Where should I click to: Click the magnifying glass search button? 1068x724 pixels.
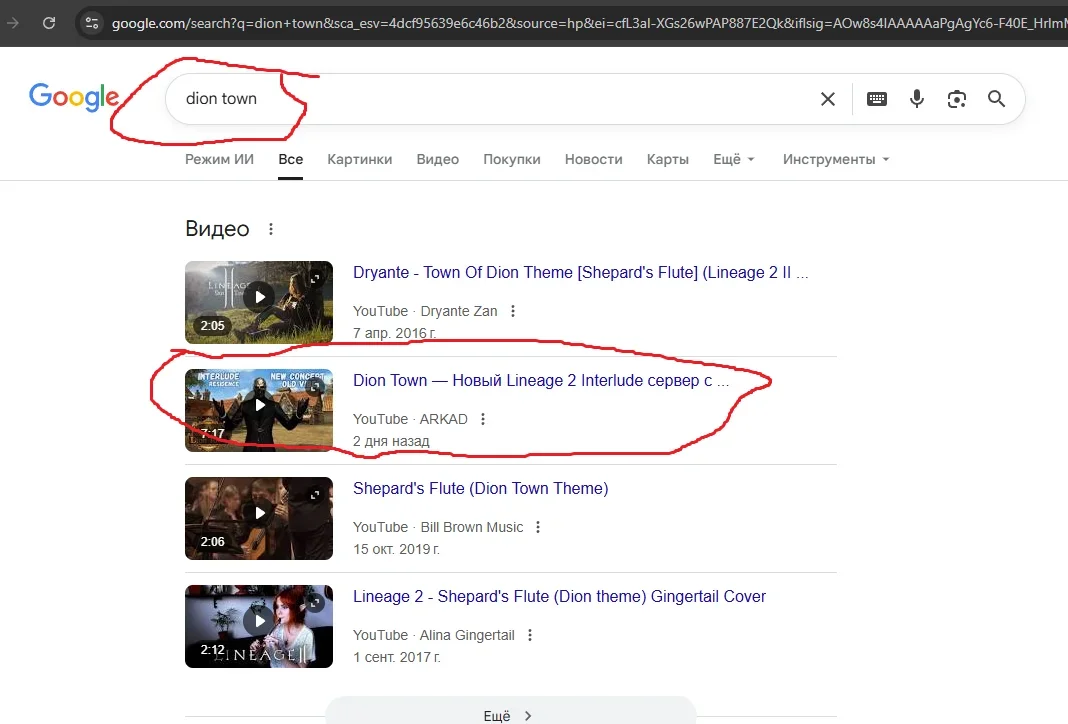[996, 99]
